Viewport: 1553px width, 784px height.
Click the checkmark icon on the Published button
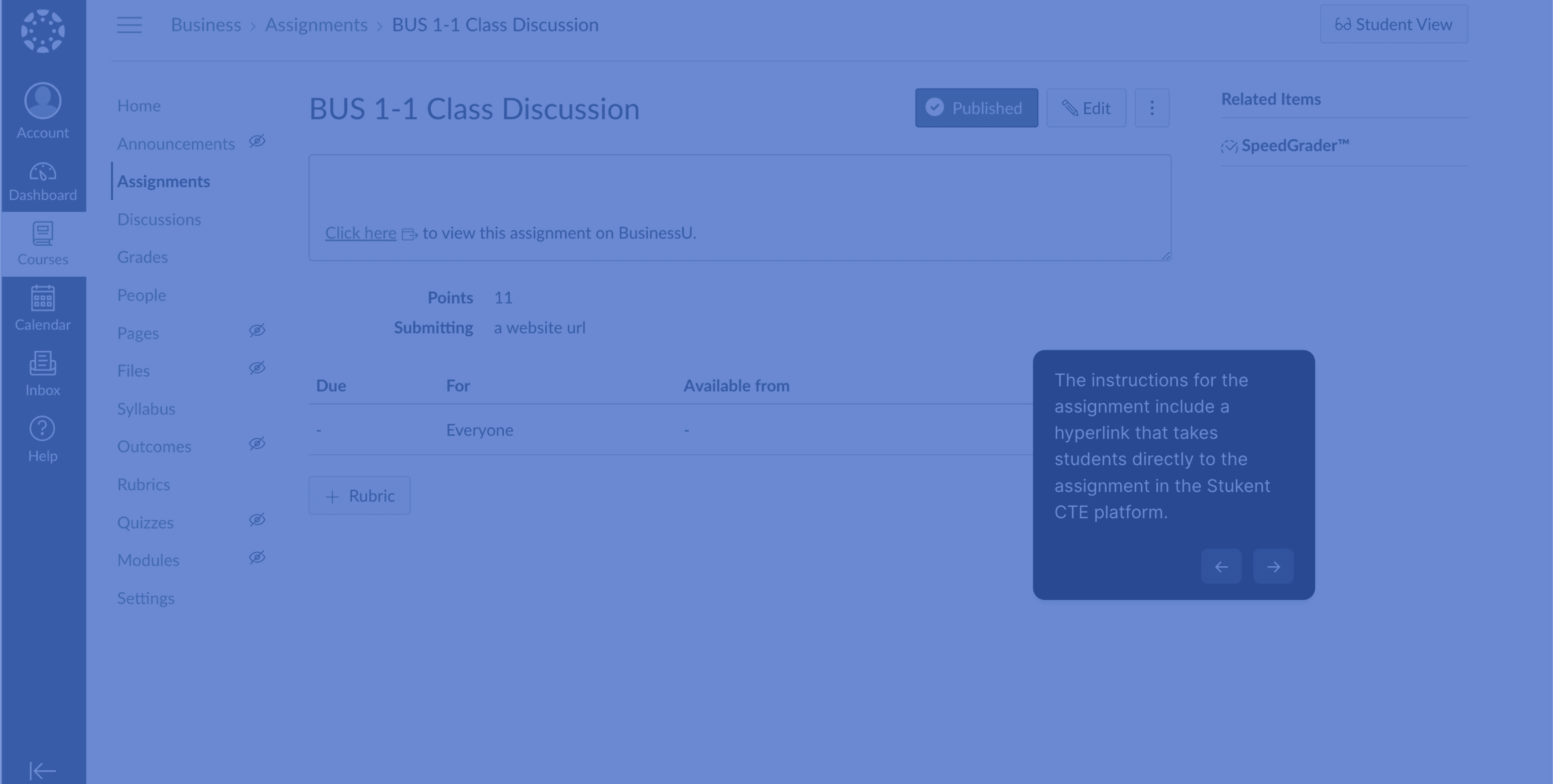click(934, 107)
